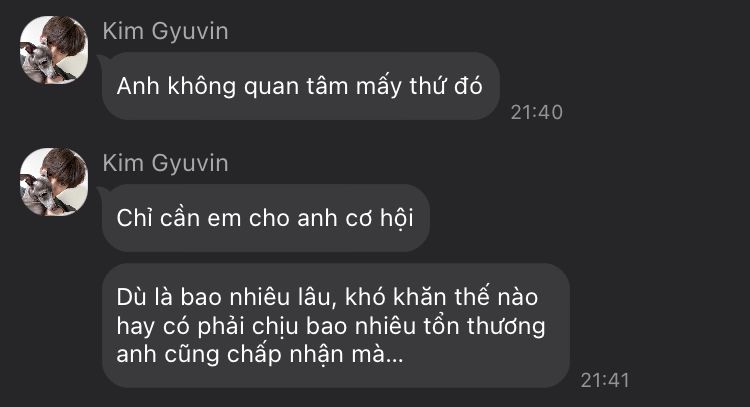Select the three-line "Dù là bao nhiêu lâu" bubble
Viewport: 750px width, 407px height.
[x=336, y=326]
